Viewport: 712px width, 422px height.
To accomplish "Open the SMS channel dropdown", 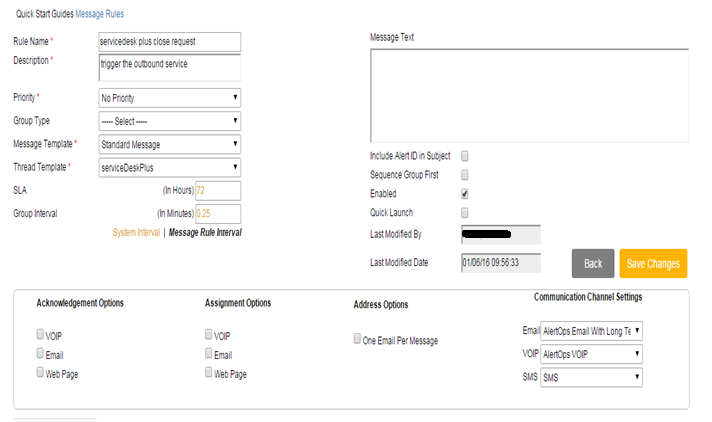I will (x=591, y=377).
